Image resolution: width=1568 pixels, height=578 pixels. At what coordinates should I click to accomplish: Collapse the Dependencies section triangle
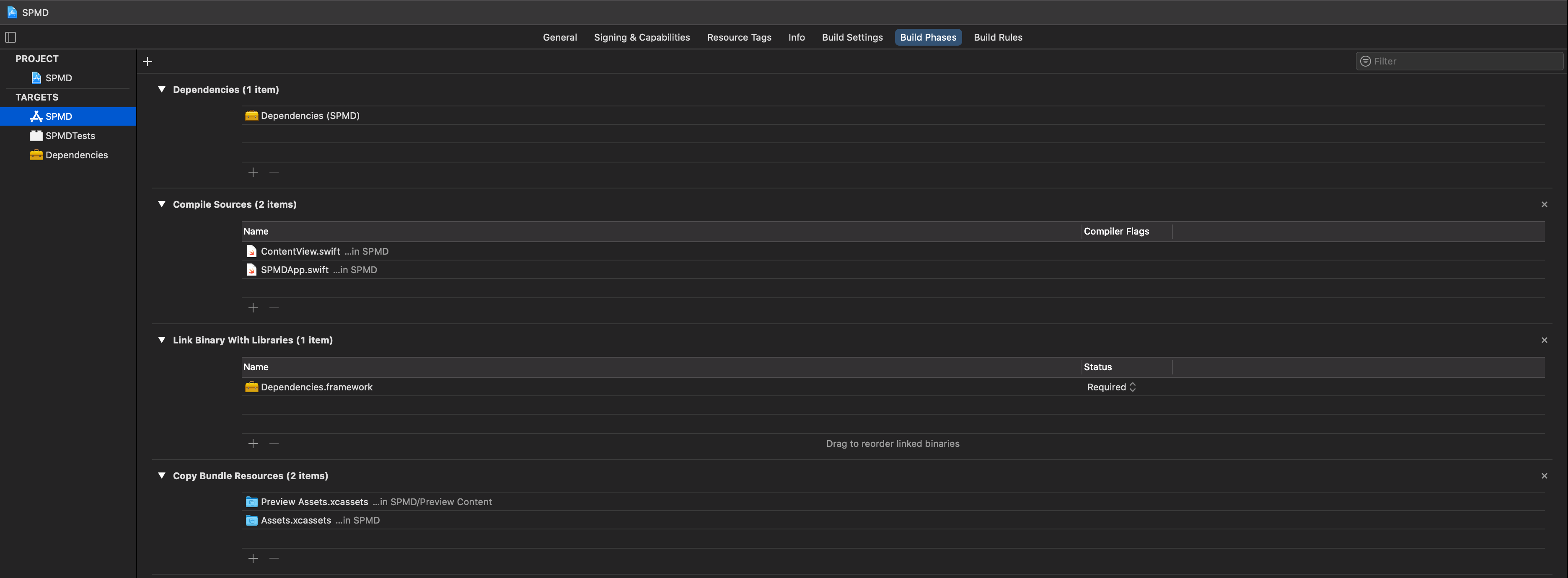click(x=162, y=90)
